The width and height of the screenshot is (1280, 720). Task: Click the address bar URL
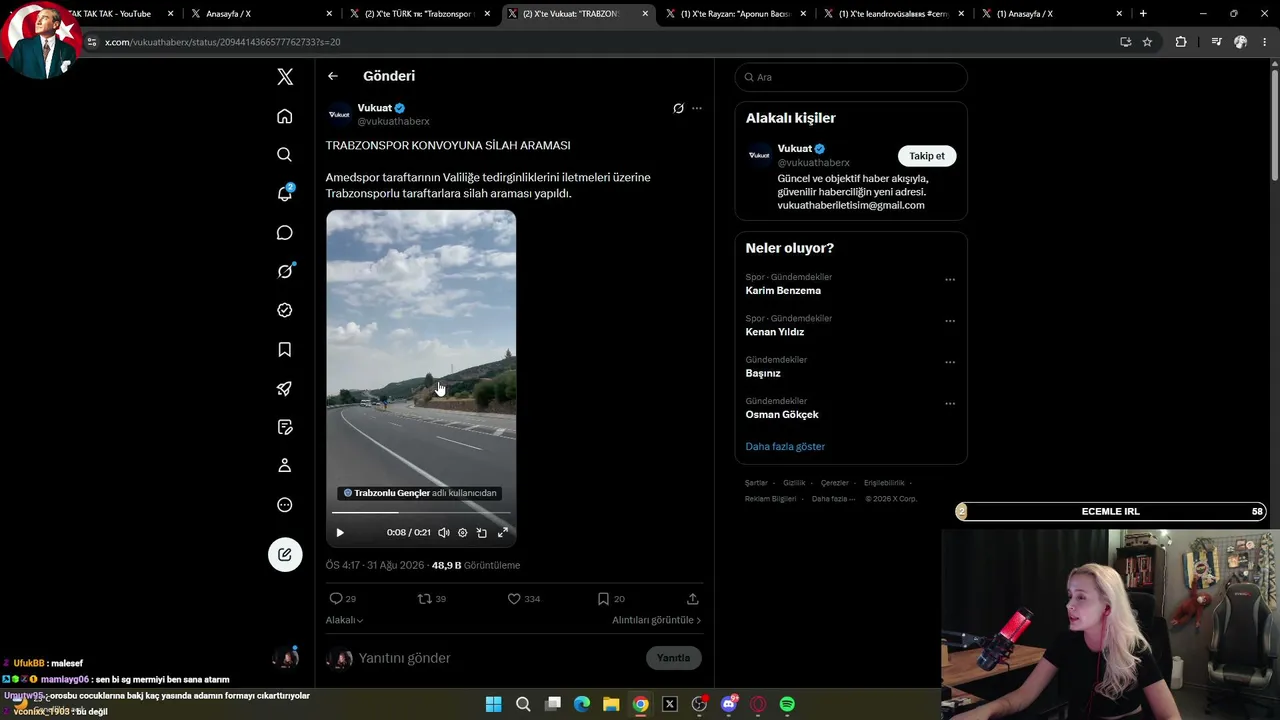(x=223, y=42)
